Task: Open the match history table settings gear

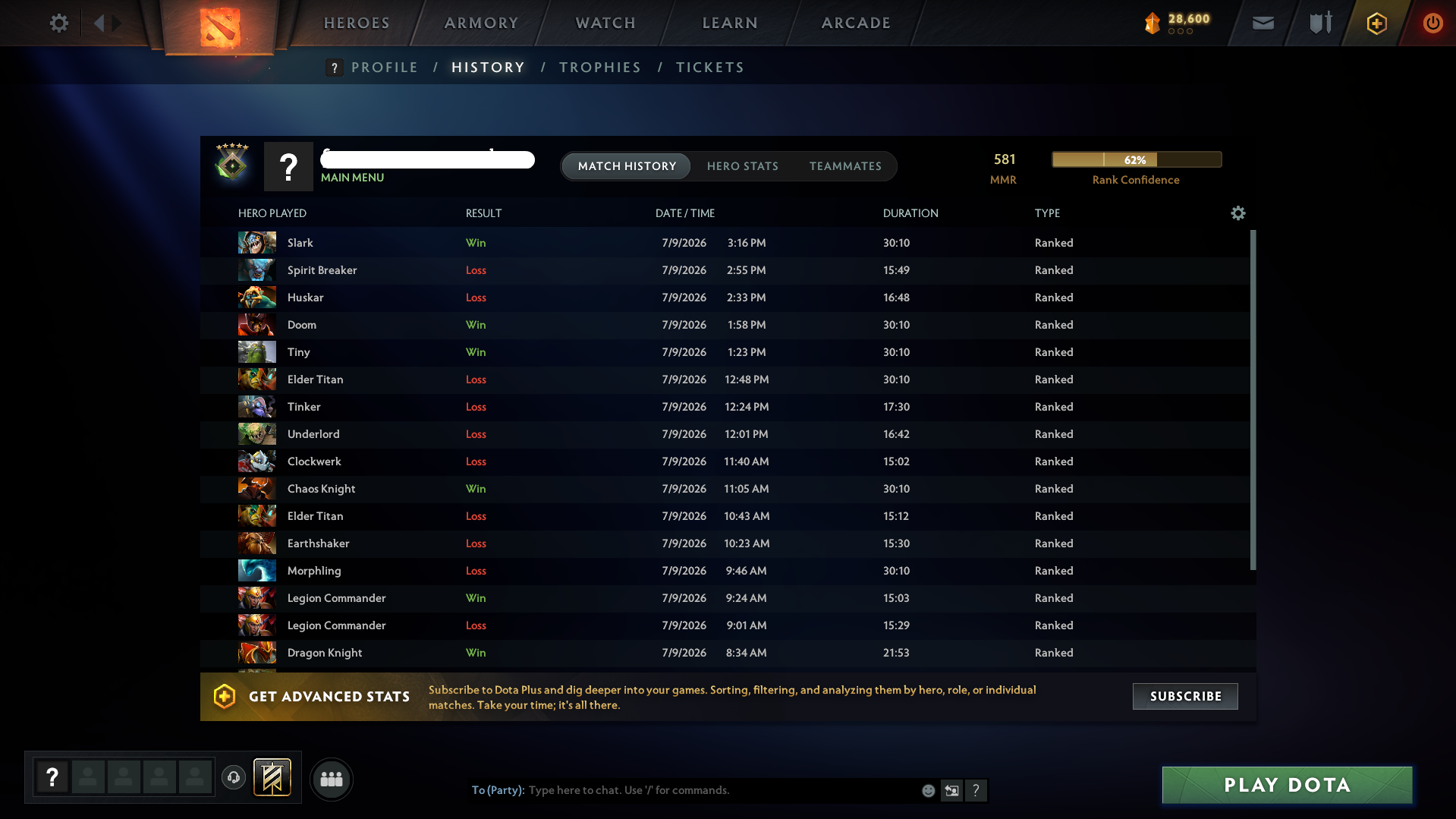Action: (1238, 213)
